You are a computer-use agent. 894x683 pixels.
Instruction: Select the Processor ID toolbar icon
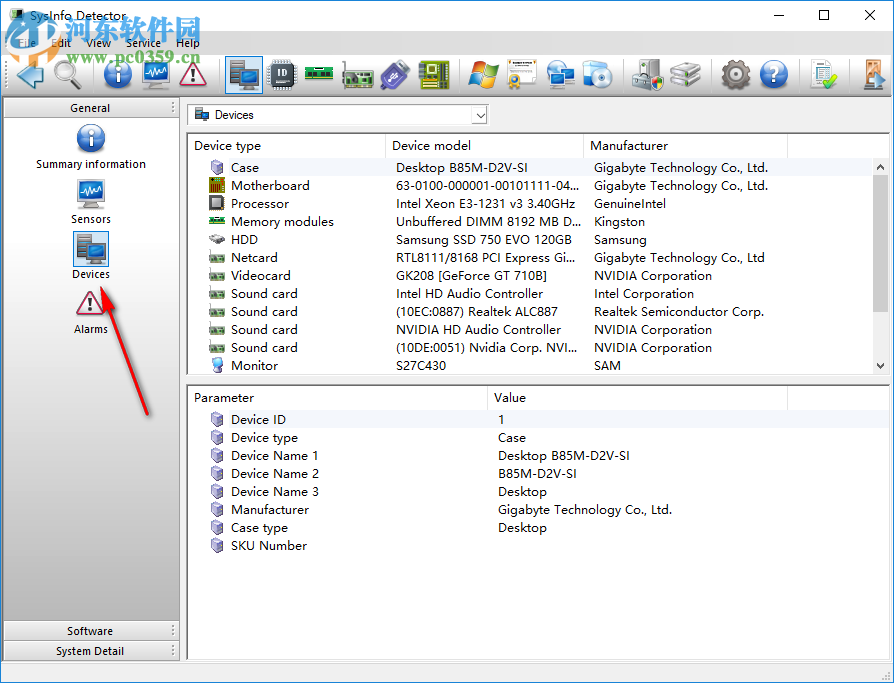(281, 74)
